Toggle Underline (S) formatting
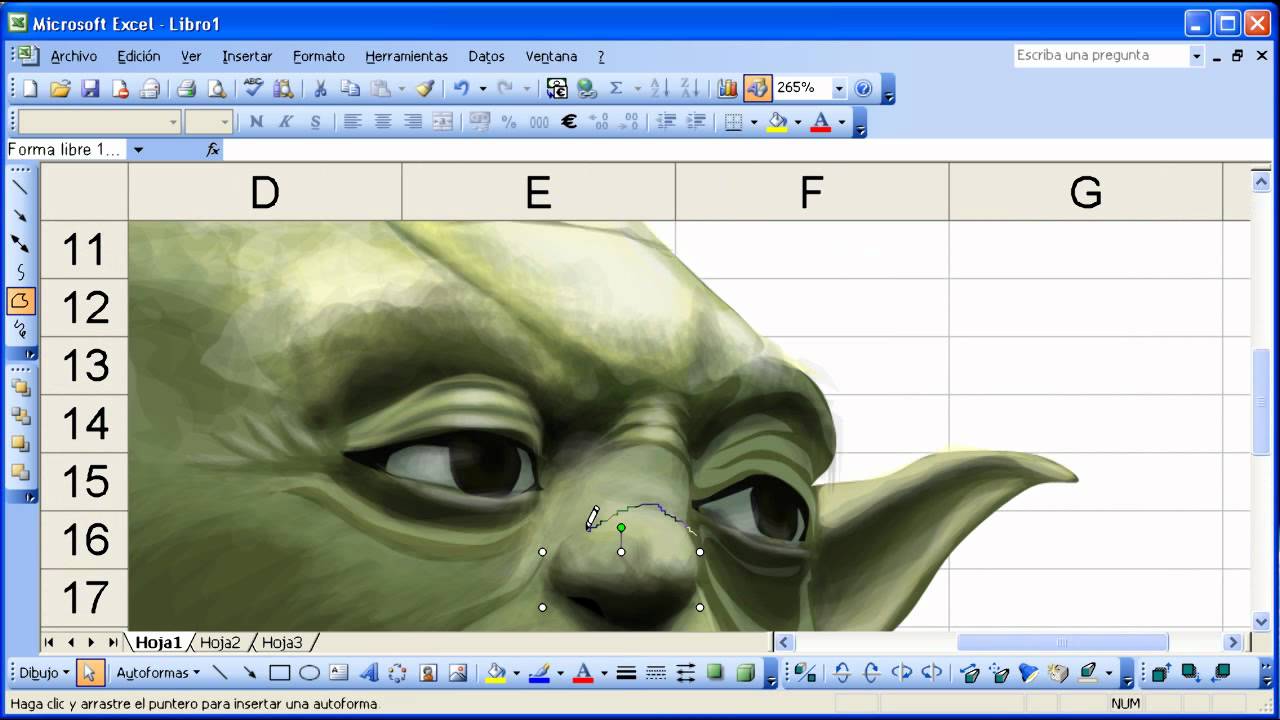 pos(316,122)
